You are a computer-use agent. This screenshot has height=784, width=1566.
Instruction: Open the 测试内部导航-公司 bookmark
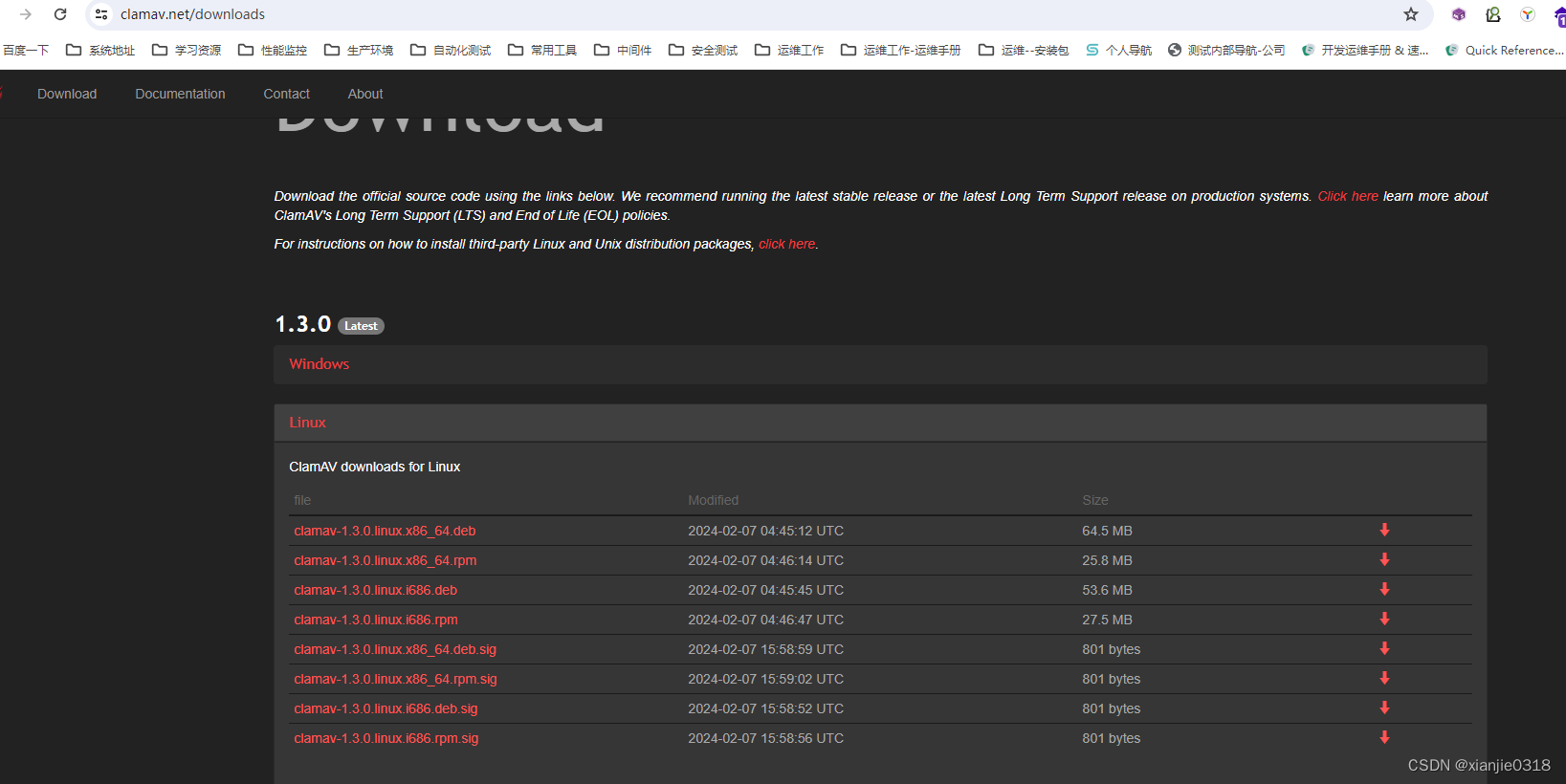[x=1226, y=50]
